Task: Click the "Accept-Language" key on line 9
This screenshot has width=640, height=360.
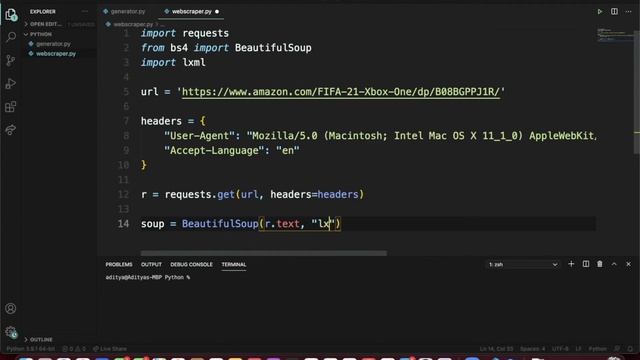Action: point(214,151)
